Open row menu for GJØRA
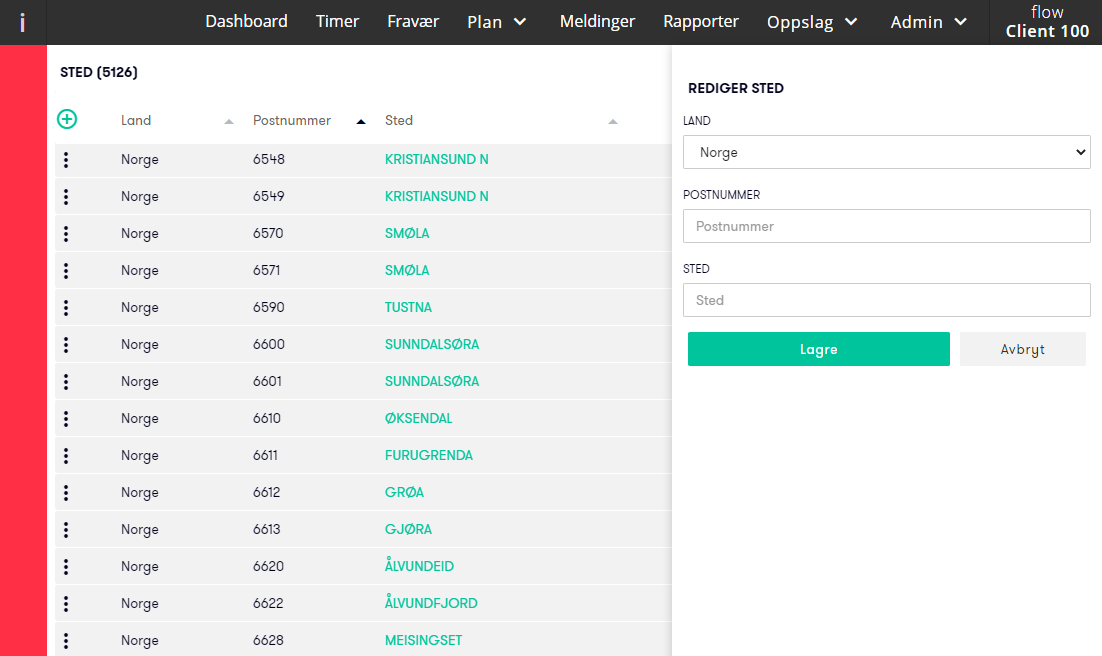Viewport: 1102px width, 656px height. 66,529
